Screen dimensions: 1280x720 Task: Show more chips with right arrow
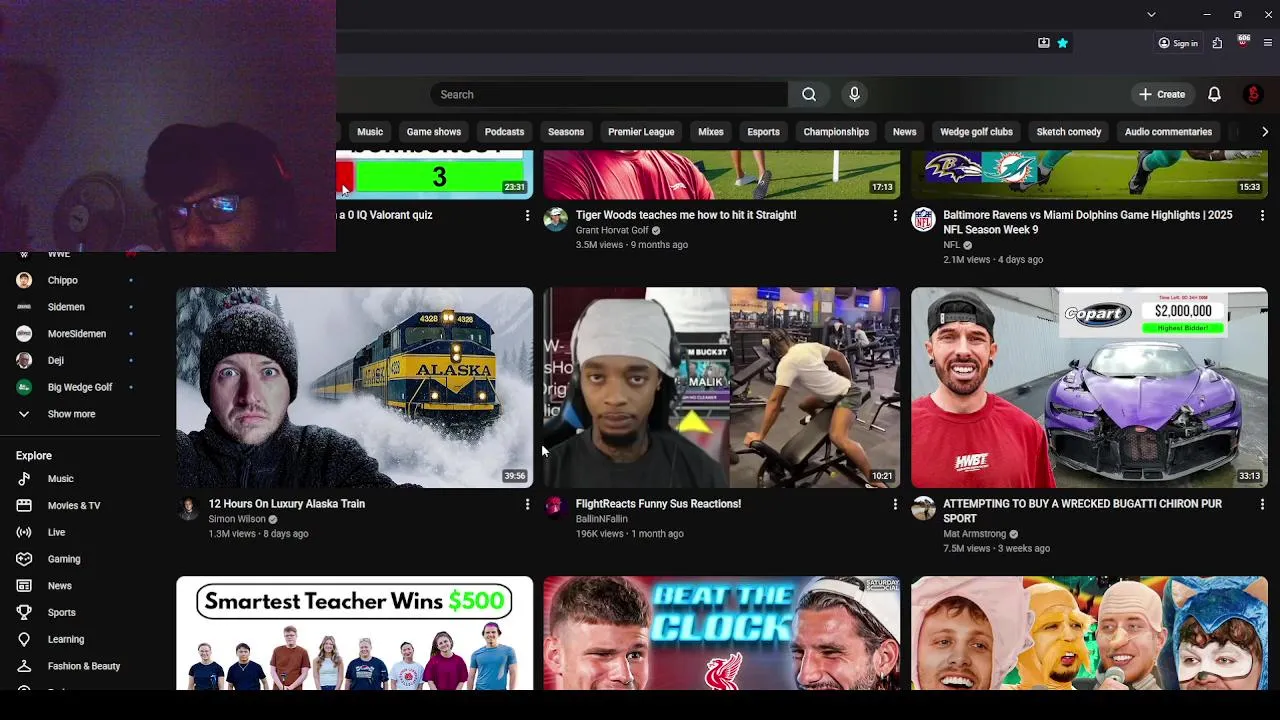1265,132
